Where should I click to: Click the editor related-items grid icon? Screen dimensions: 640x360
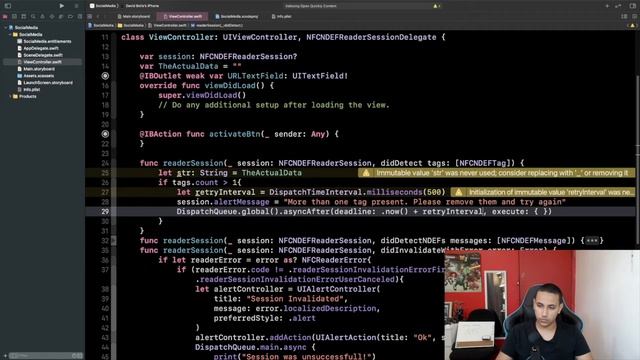pos(90,16)
